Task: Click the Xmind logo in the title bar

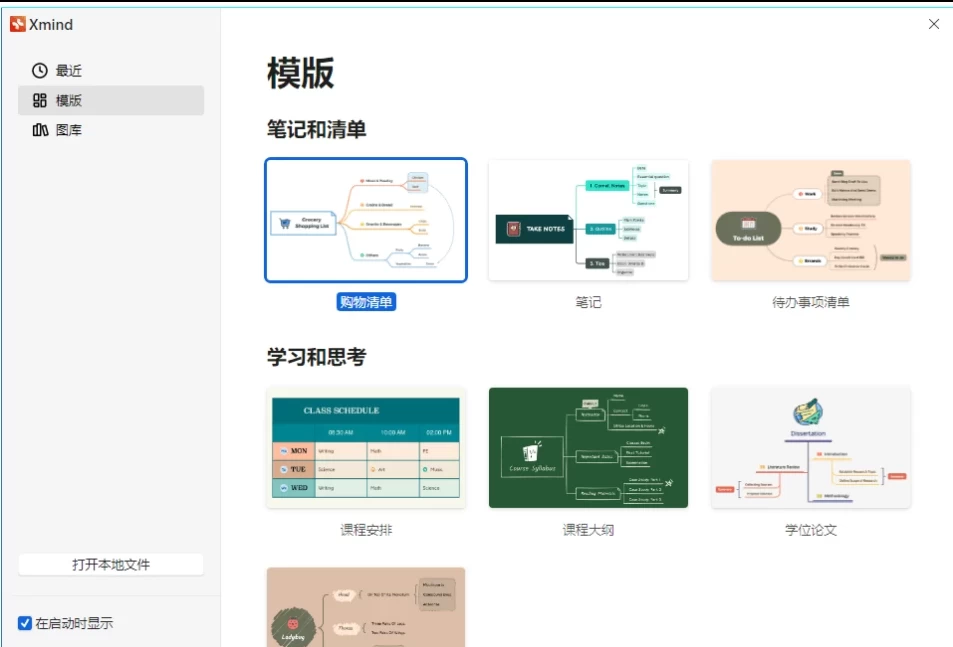Action: (17, 23)
